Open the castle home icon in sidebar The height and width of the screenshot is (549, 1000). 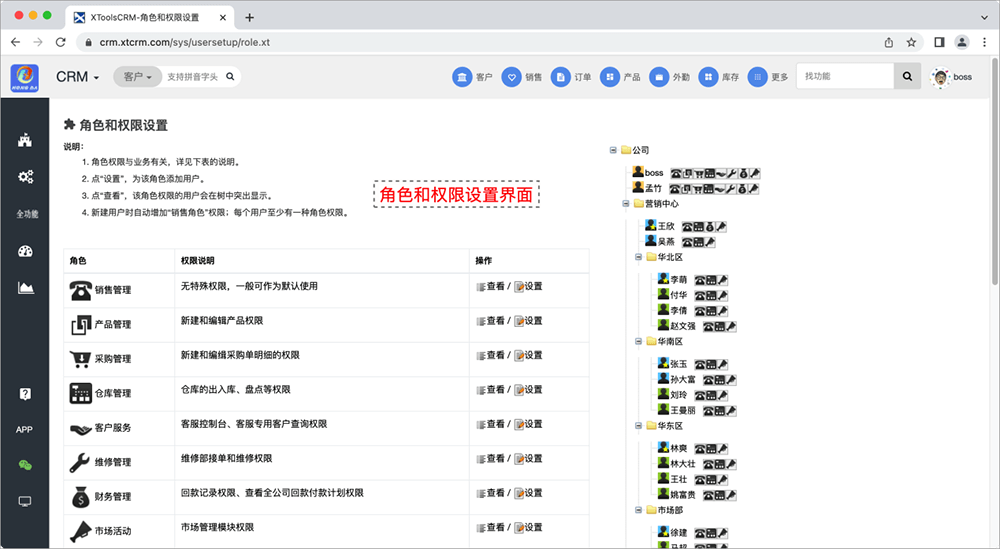pyautogui.click(x=25, y=140)
